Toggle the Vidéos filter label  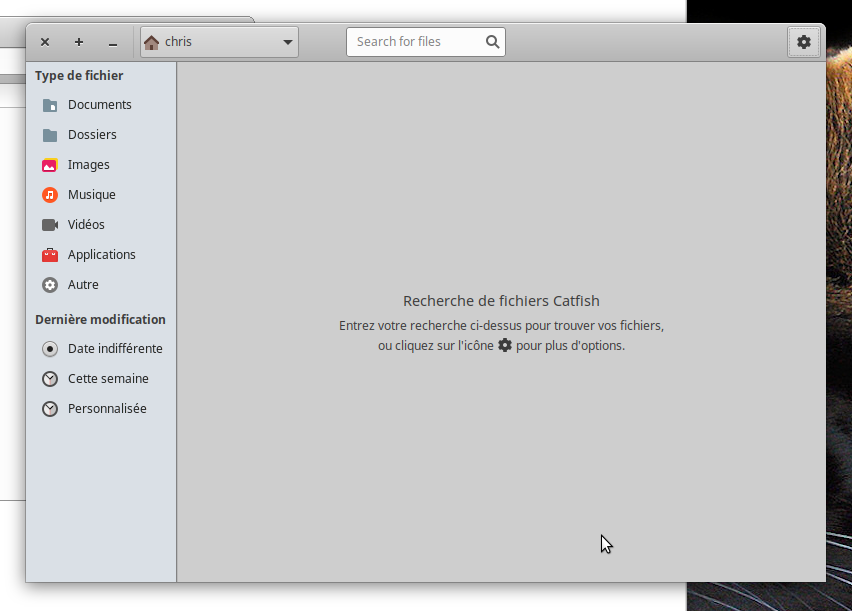coord(86,225)
